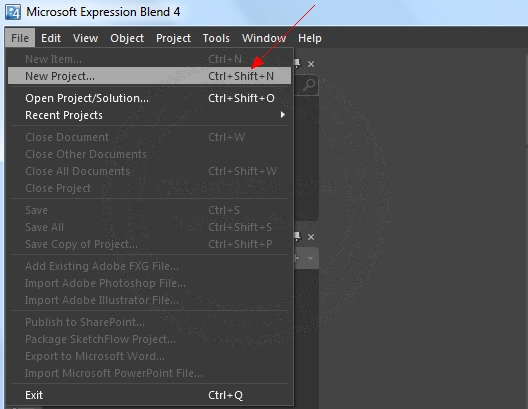The image size is (528, 409).
Task: Click Close All Documents entry
Action: coord(149,171)
